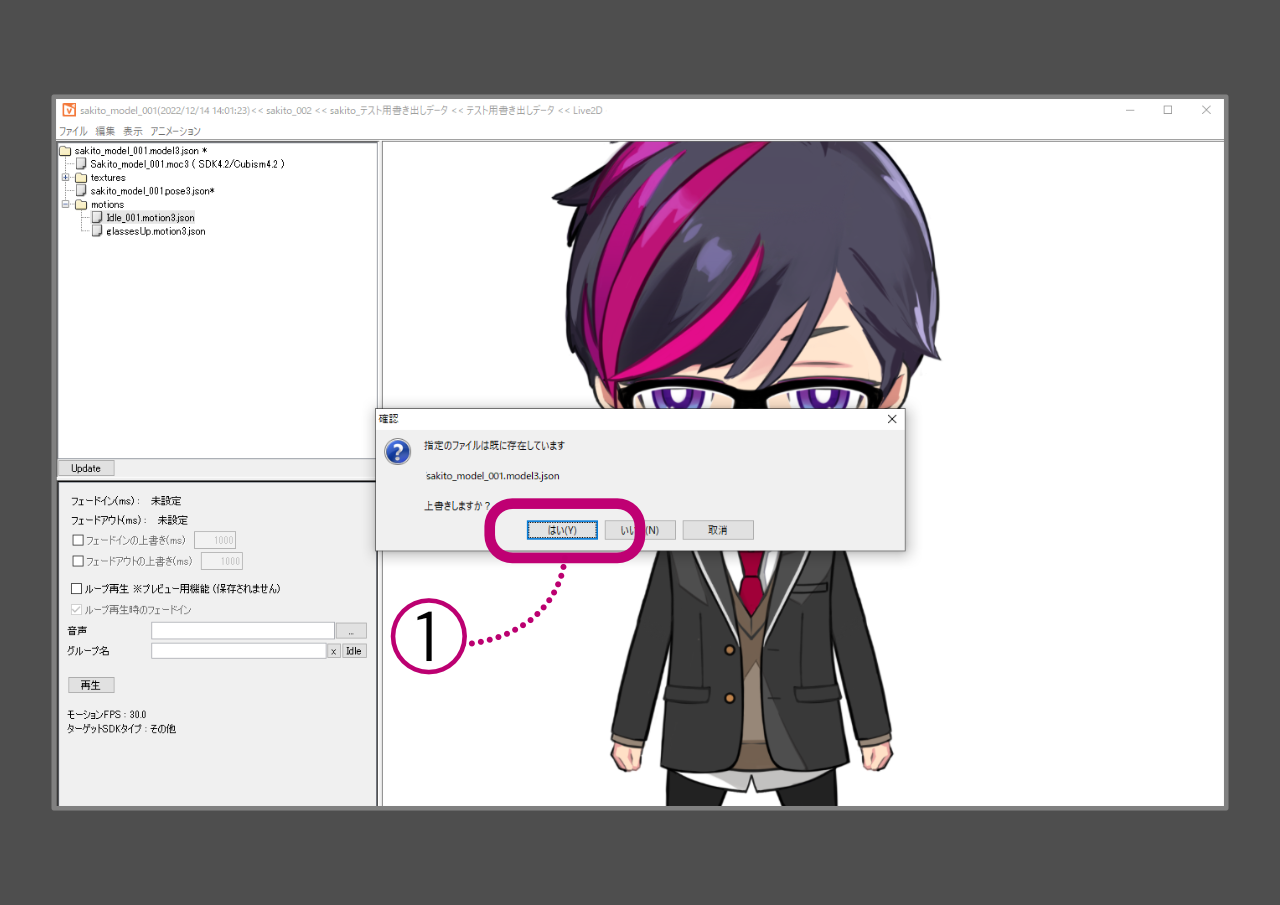Click the Live2D Viewer app icon in title bar
The width and height of the screenshot is (1280, 905).
tap(69, 110)
